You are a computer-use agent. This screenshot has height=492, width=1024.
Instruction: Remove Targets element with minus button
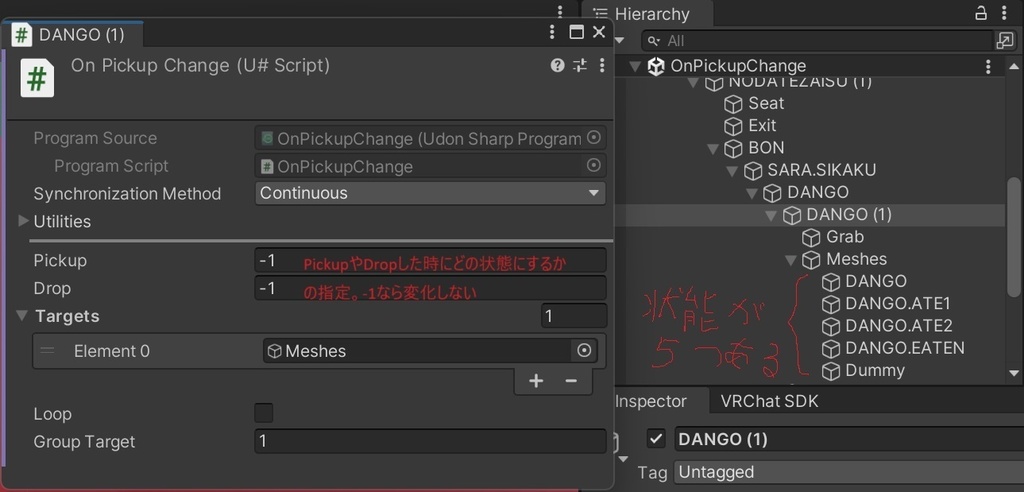click(x=571, y=381)
